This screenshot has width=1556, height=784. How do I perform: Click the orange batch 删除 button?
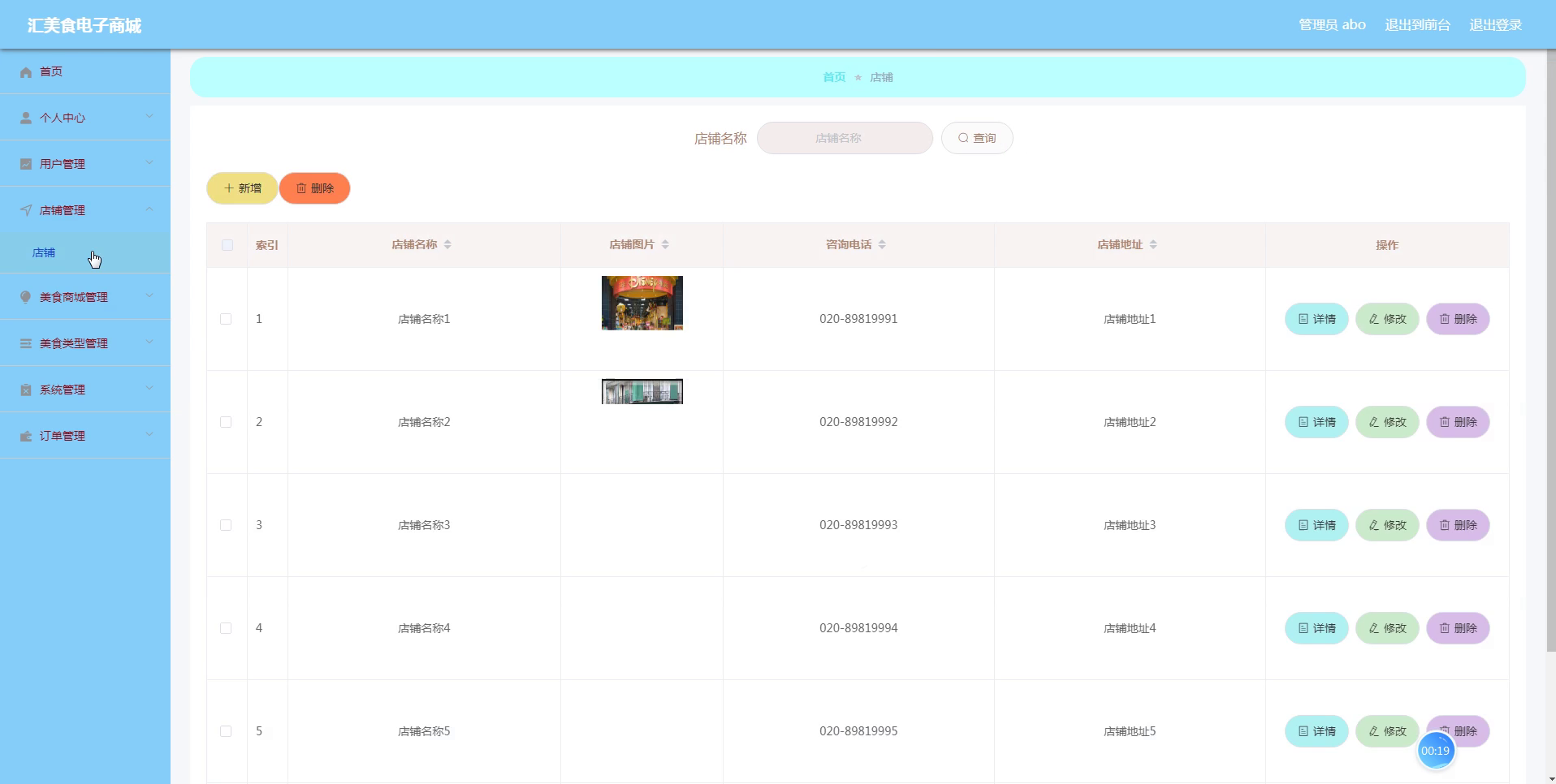click(x=314, y=188)
